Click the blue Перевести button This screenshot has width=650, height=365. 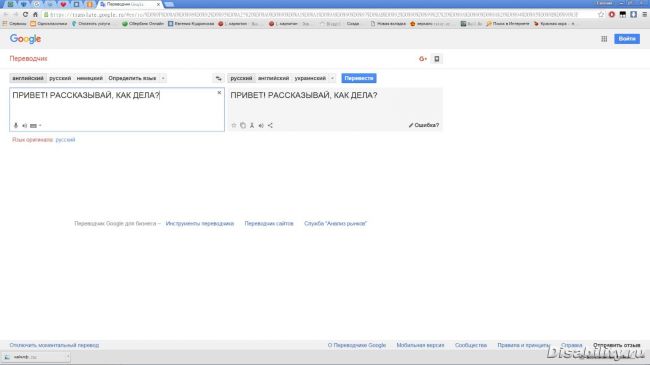click(x=359, y=78)
